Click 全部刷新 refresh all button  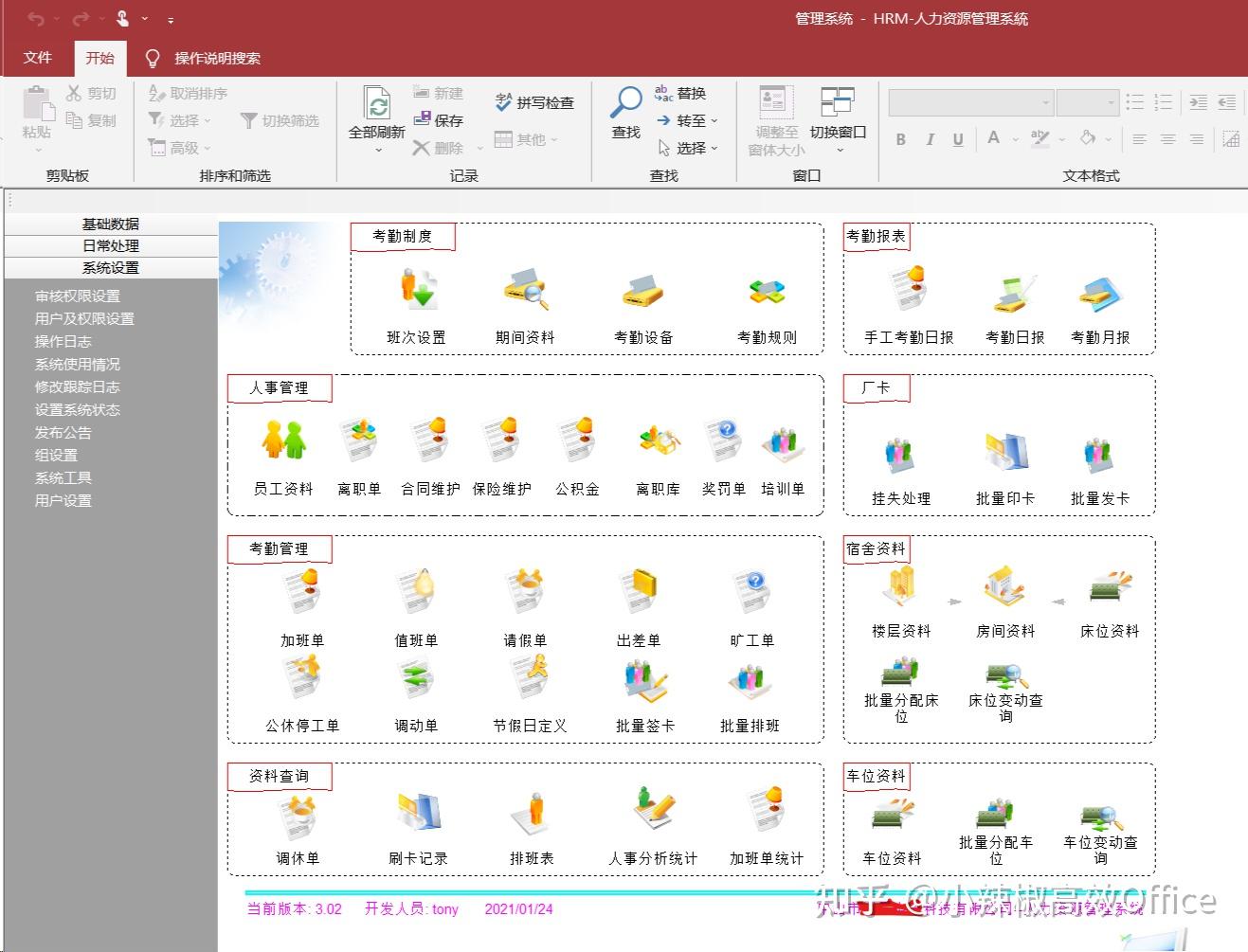(x=377, y=119)
